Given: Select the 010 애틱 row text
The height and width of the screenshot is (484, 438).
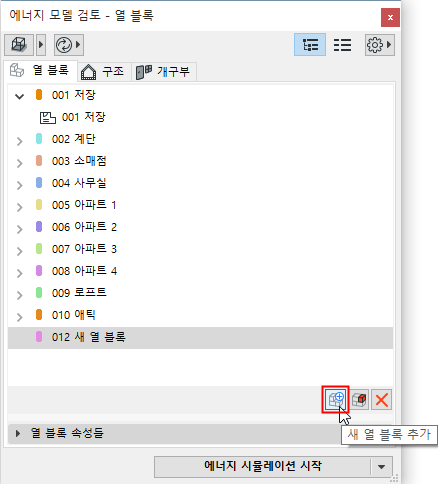Looking at the screenshot, I should click(74, 315).
